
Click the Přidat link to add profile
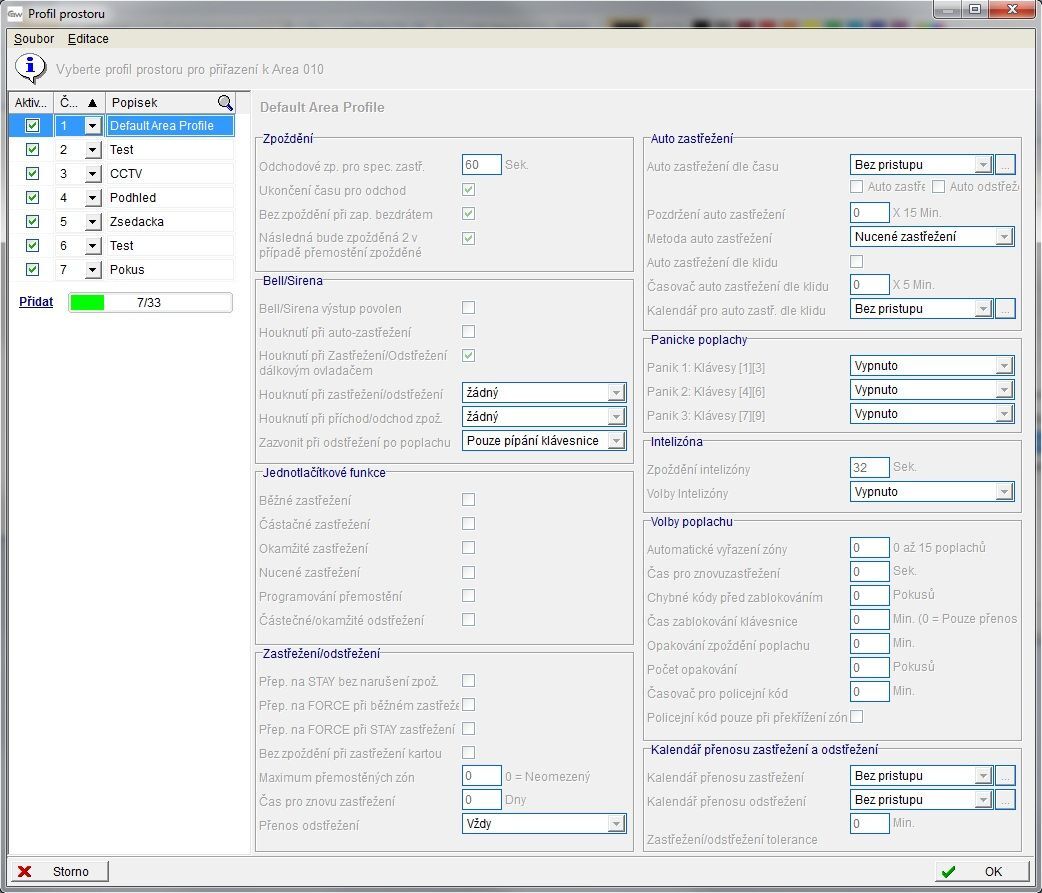click(x=36, y=301)
